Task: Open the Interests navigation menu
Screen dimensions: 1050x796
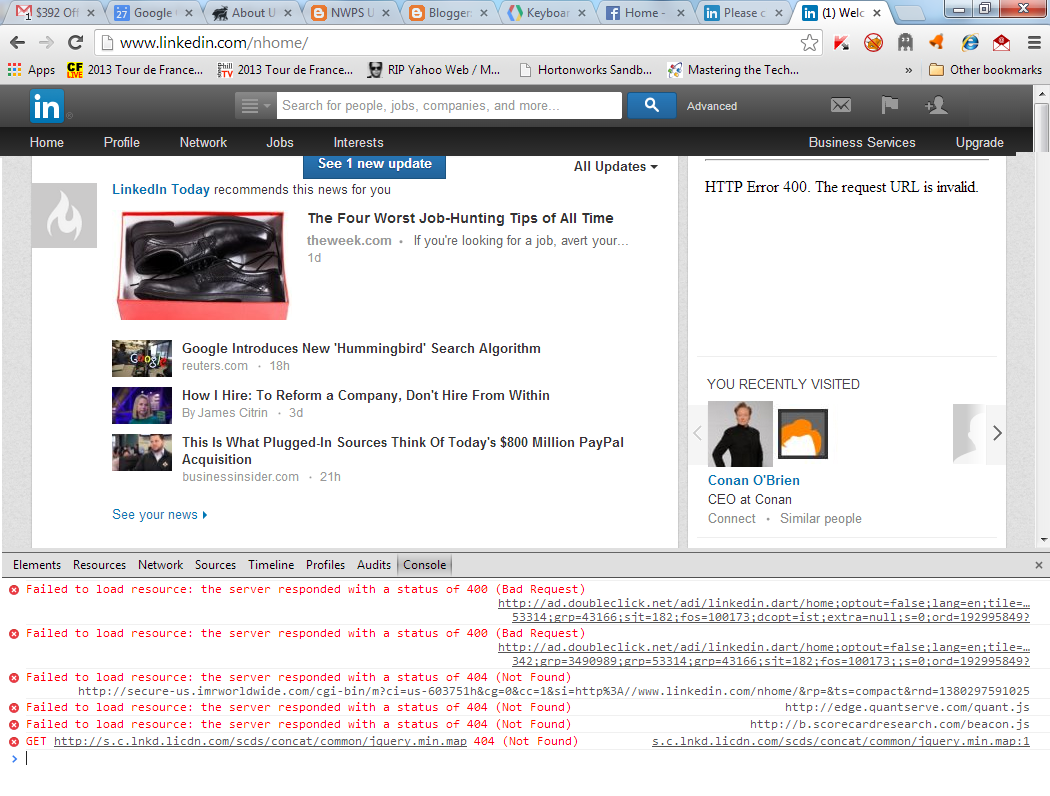Action: coord(358,143)
